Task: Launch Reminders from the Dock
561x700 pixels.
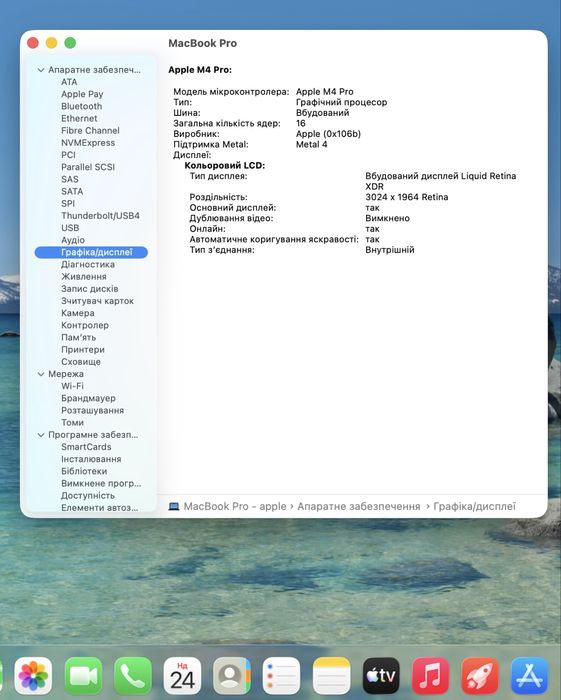Action: 281,675
